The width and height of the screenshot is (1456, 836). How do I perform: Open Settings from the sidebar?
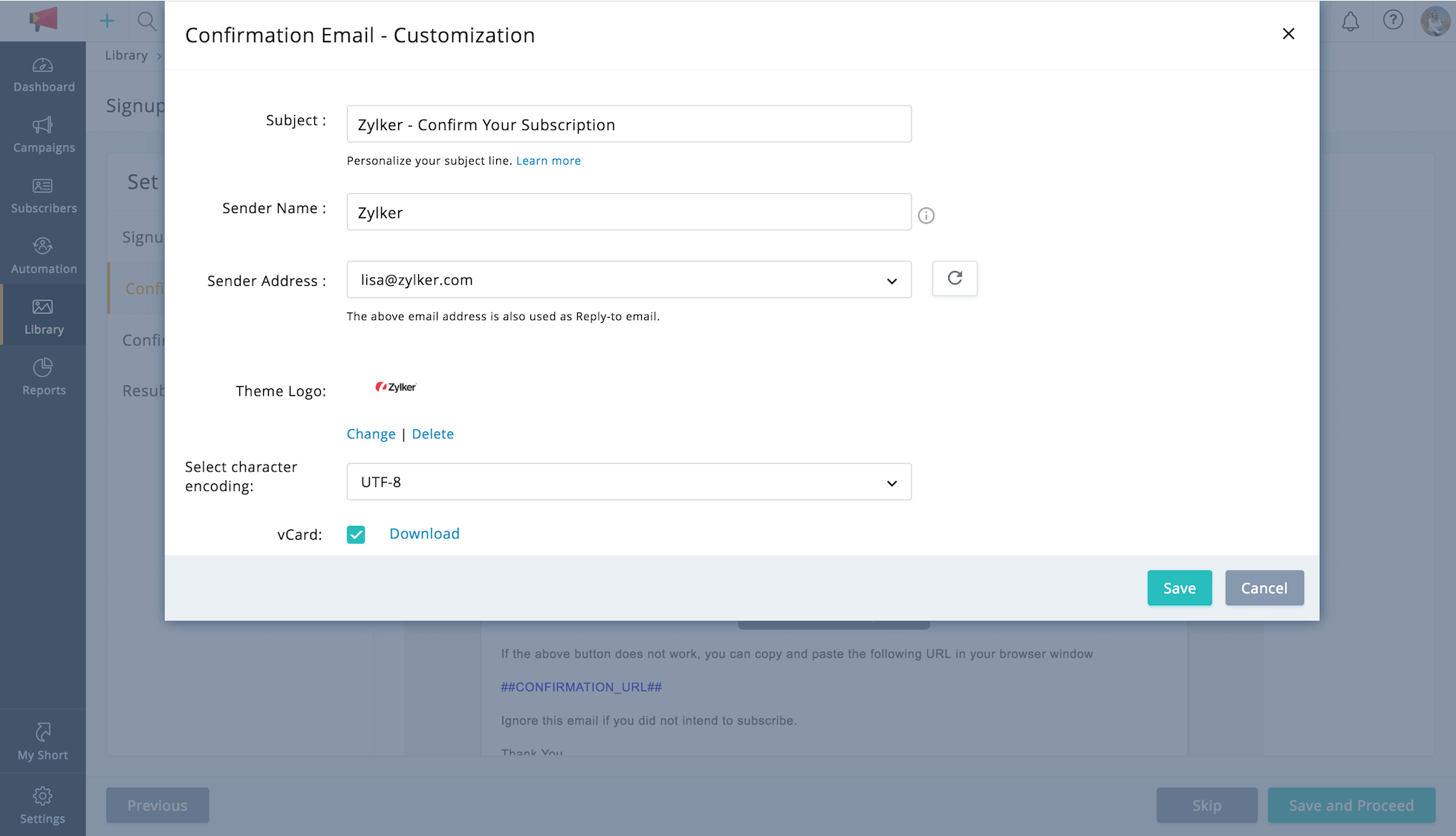pos(42,806)
